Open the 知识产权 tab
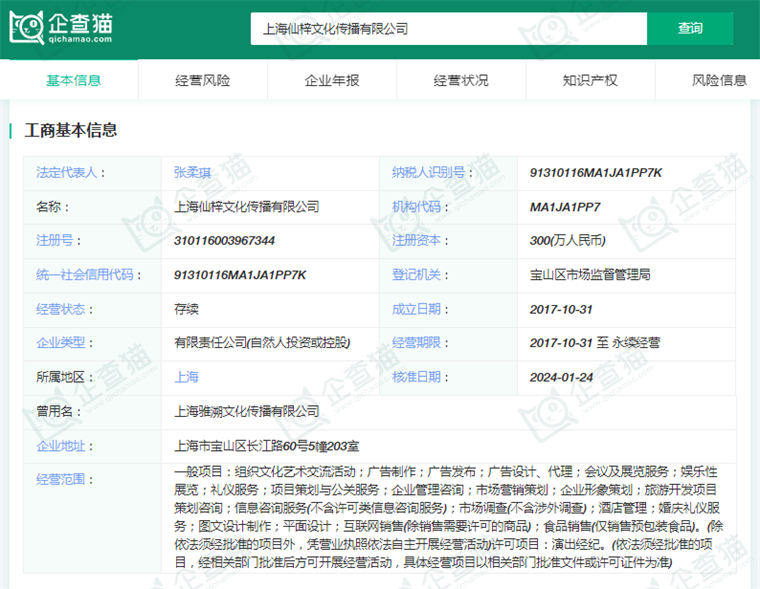Image resolution: width=760 pixels, height=589 pixels. (x=590, y=80)
